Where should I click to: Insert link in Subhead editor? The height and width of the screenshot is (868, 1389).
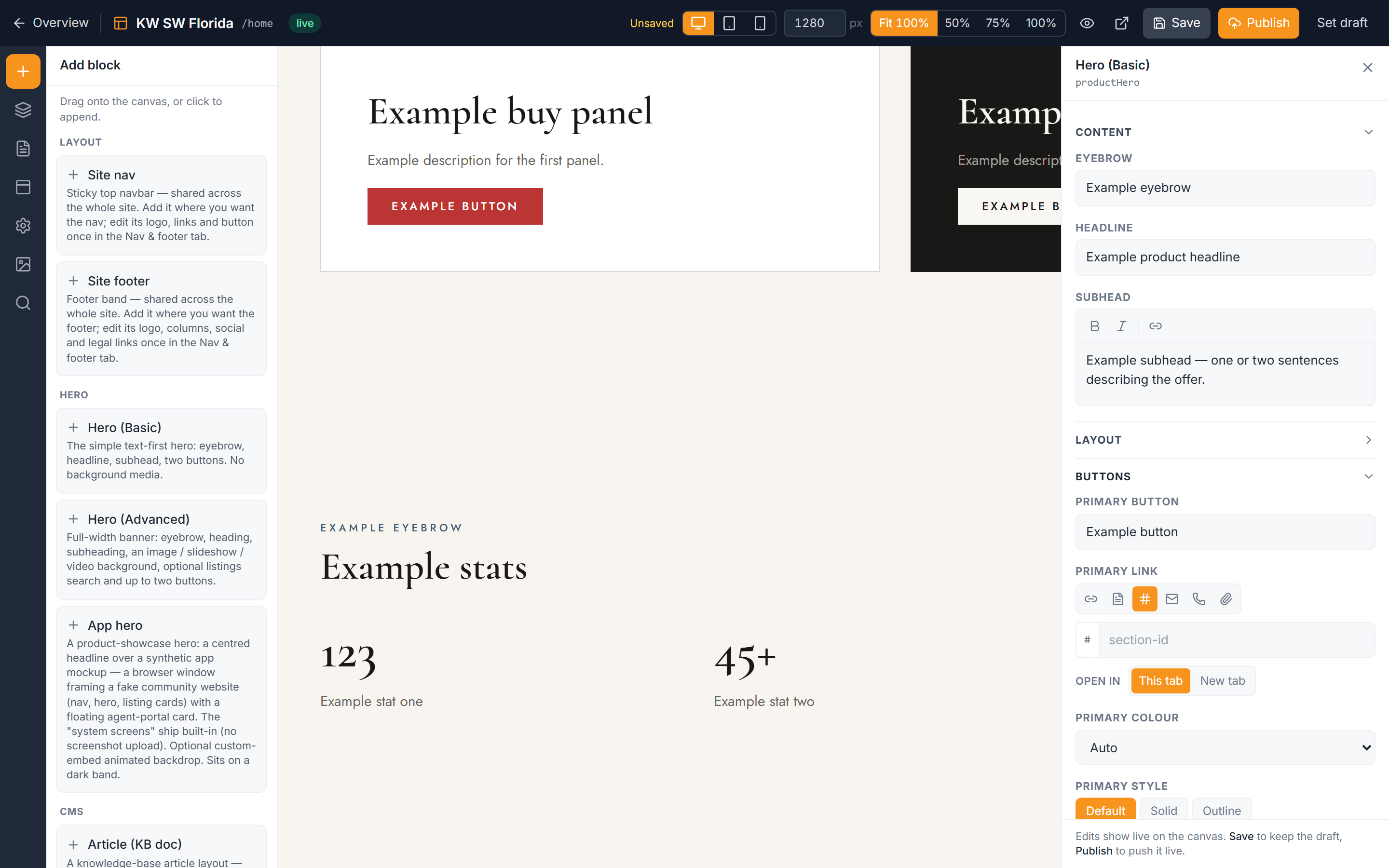click(x=1156, y=326)
